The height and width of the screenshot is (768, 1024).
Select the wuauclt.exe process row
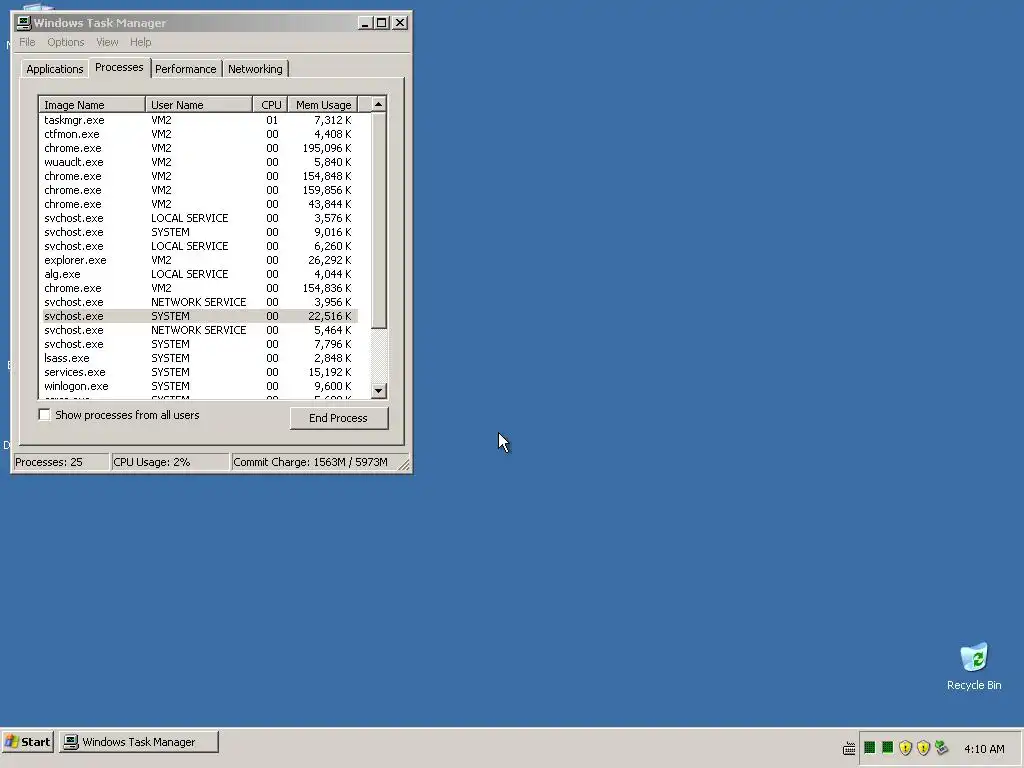pos(200,162)
